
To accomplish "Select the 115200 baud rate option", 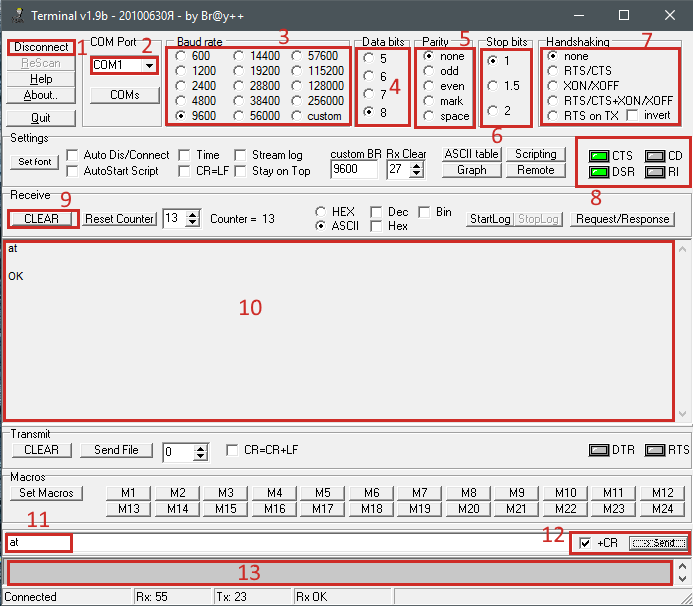I will click(299, 72).
